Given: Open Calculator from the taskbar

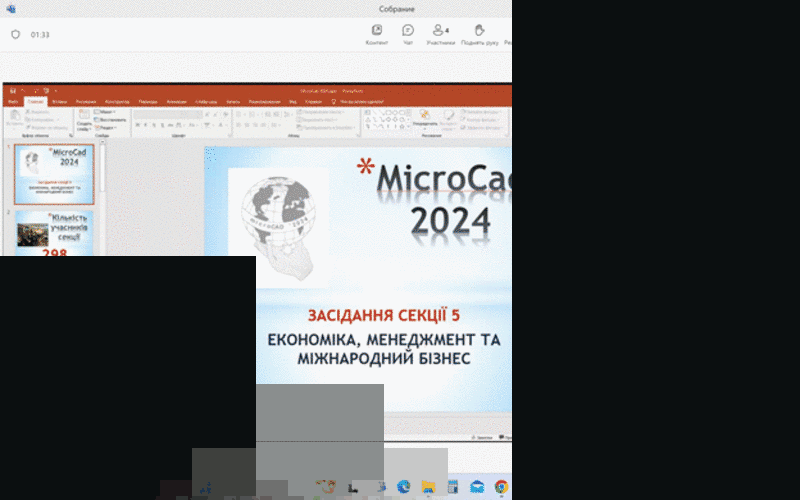Looking at the screenshot, I should [453, 487].
